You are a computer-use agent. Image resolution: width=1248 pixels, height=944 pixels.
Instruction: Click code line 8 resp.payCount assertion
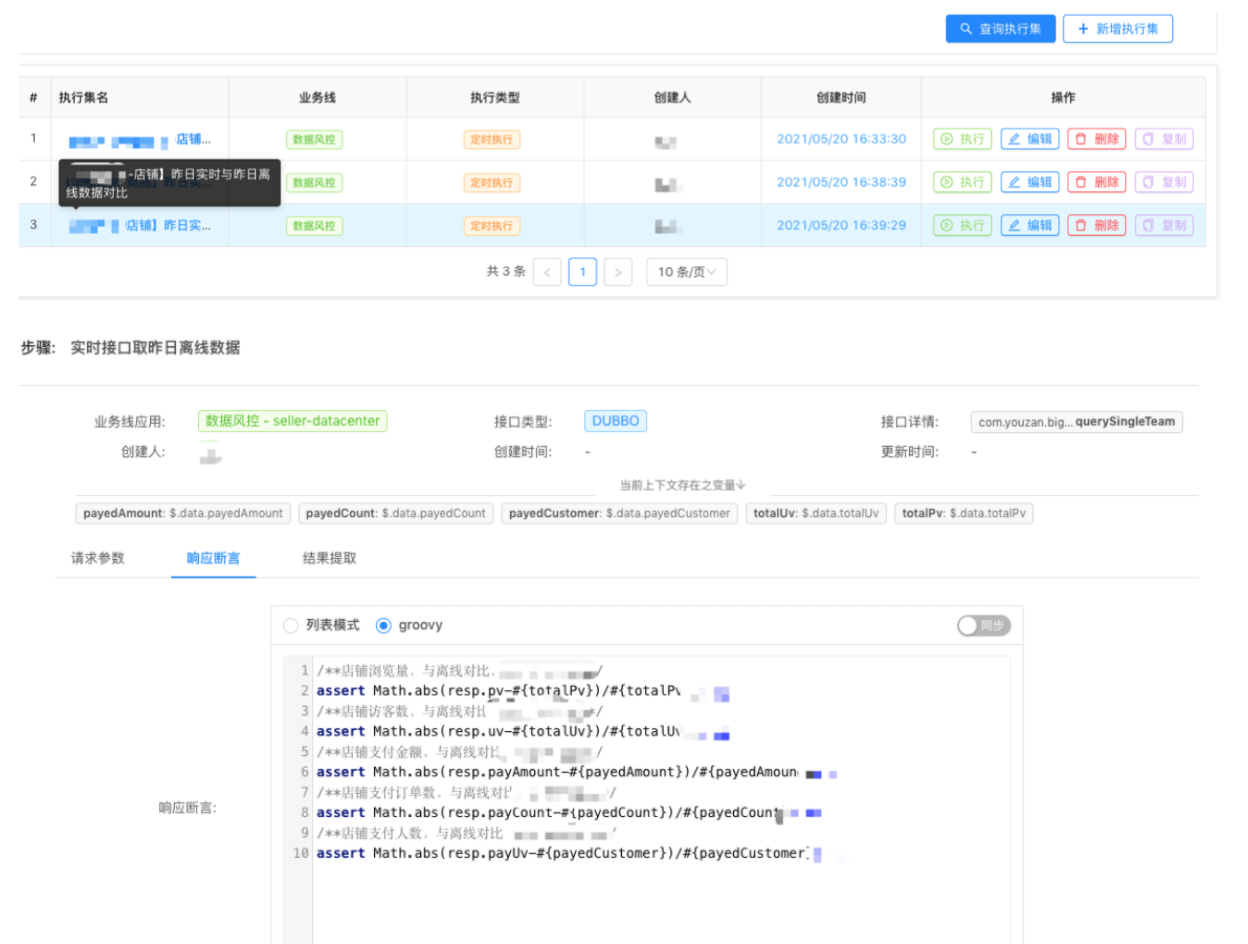(569, 812)
